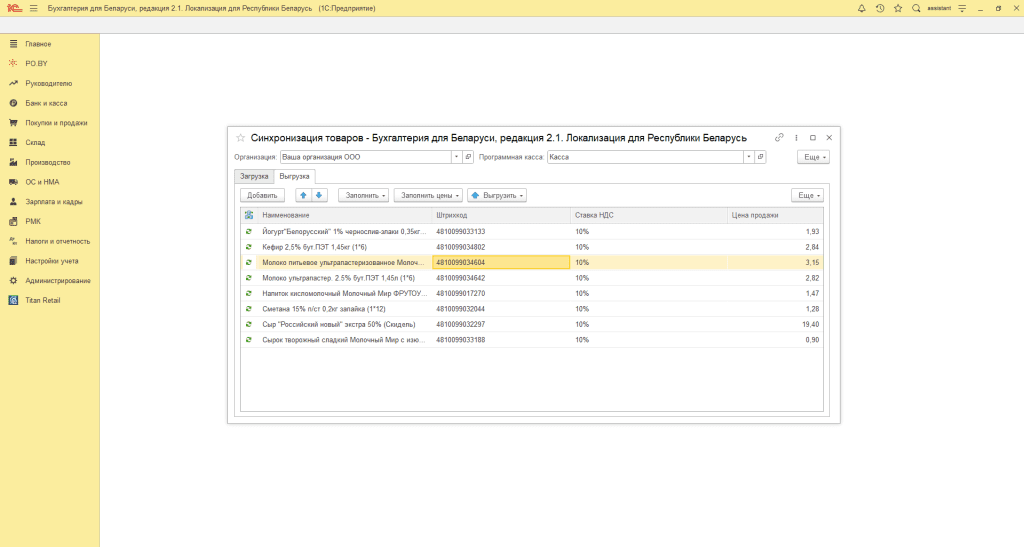Open Еще dropdown in table toolbar
Screen dimensions: 1024x547
(x=807, y=195)
